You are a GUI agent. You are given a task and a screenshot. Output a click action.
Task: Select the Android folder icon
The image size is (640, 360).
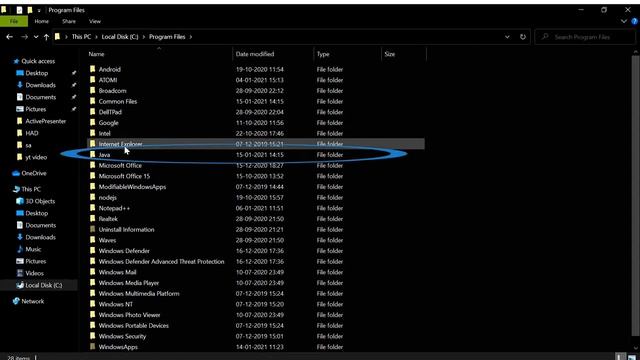93,69
